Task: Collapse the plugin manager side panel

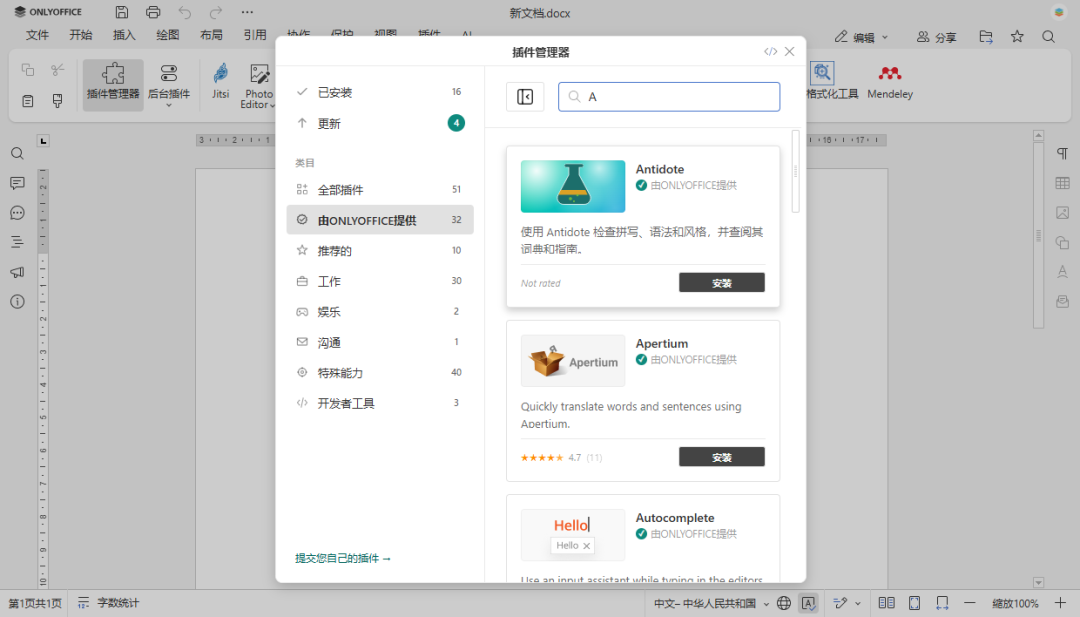Action: click(525, 97)
